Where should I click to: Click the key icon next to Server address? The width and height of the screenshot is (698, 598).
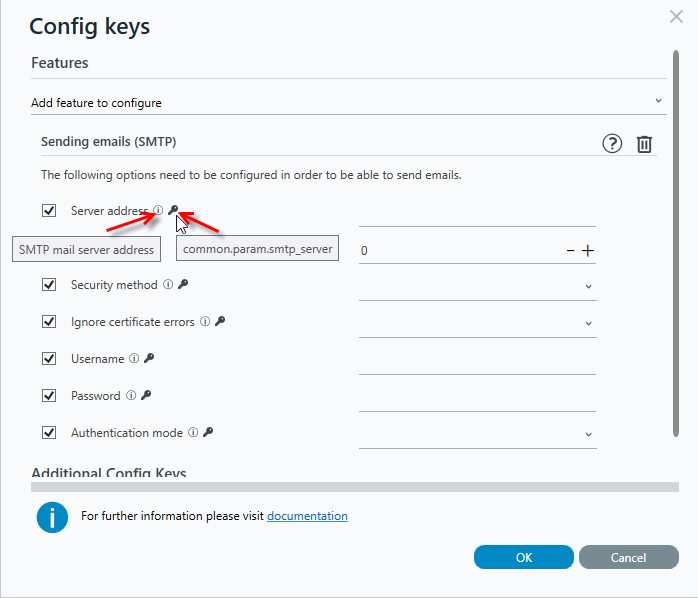tap(173, 210)
